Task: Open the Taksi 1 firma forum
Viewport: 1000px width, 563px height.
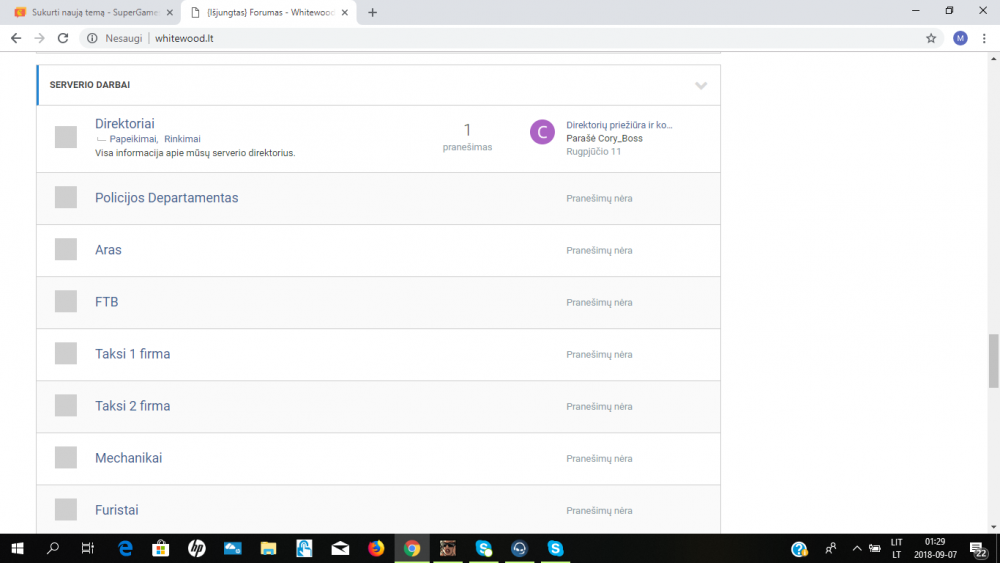Action: coord(133,354)
